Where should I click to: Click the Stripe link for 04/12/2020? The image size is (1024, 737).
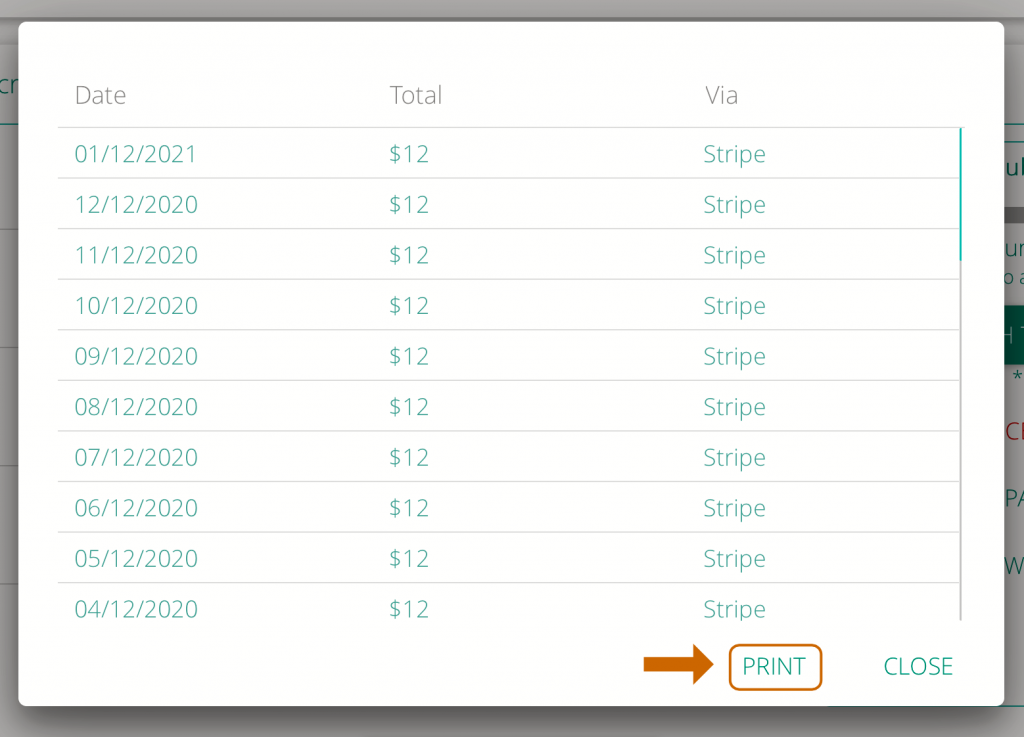734,608
